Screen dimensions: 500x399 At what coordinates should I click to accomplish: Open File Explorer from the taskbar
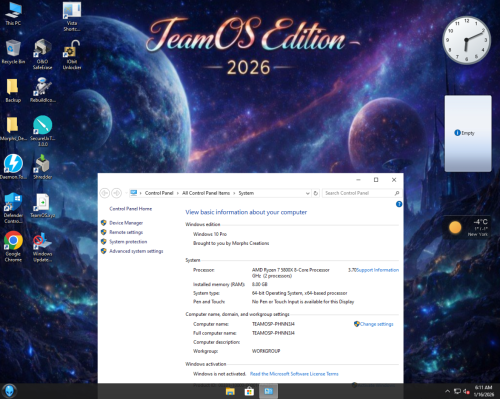click(x=230, y=391)
